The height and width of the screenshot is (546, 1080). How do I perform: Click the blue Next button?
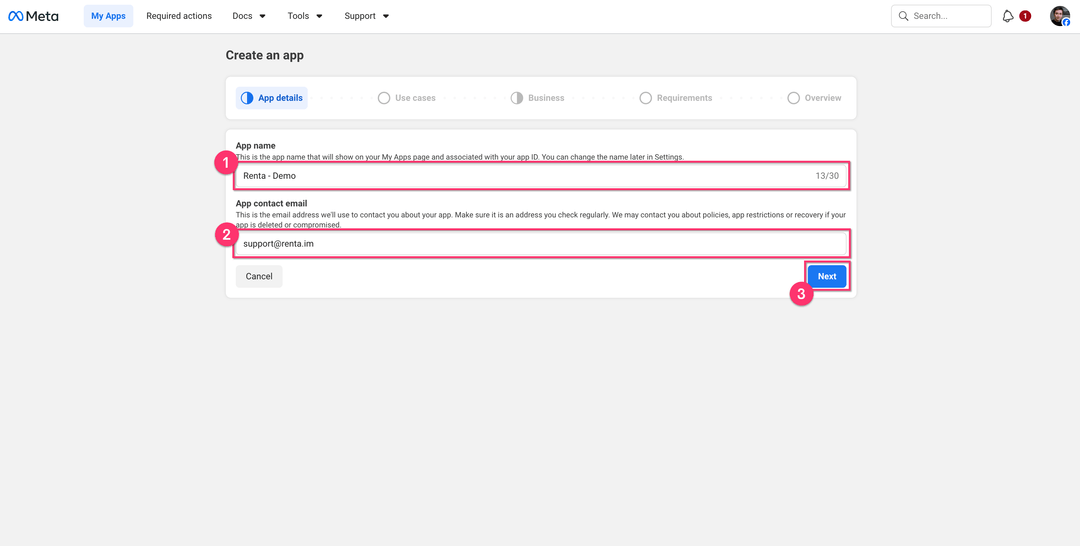827,276
